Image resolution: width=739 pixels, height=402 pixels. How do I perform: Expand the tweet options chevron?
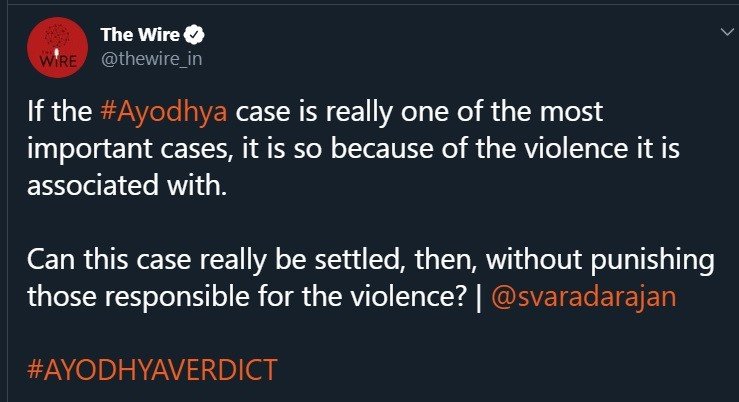725,33
